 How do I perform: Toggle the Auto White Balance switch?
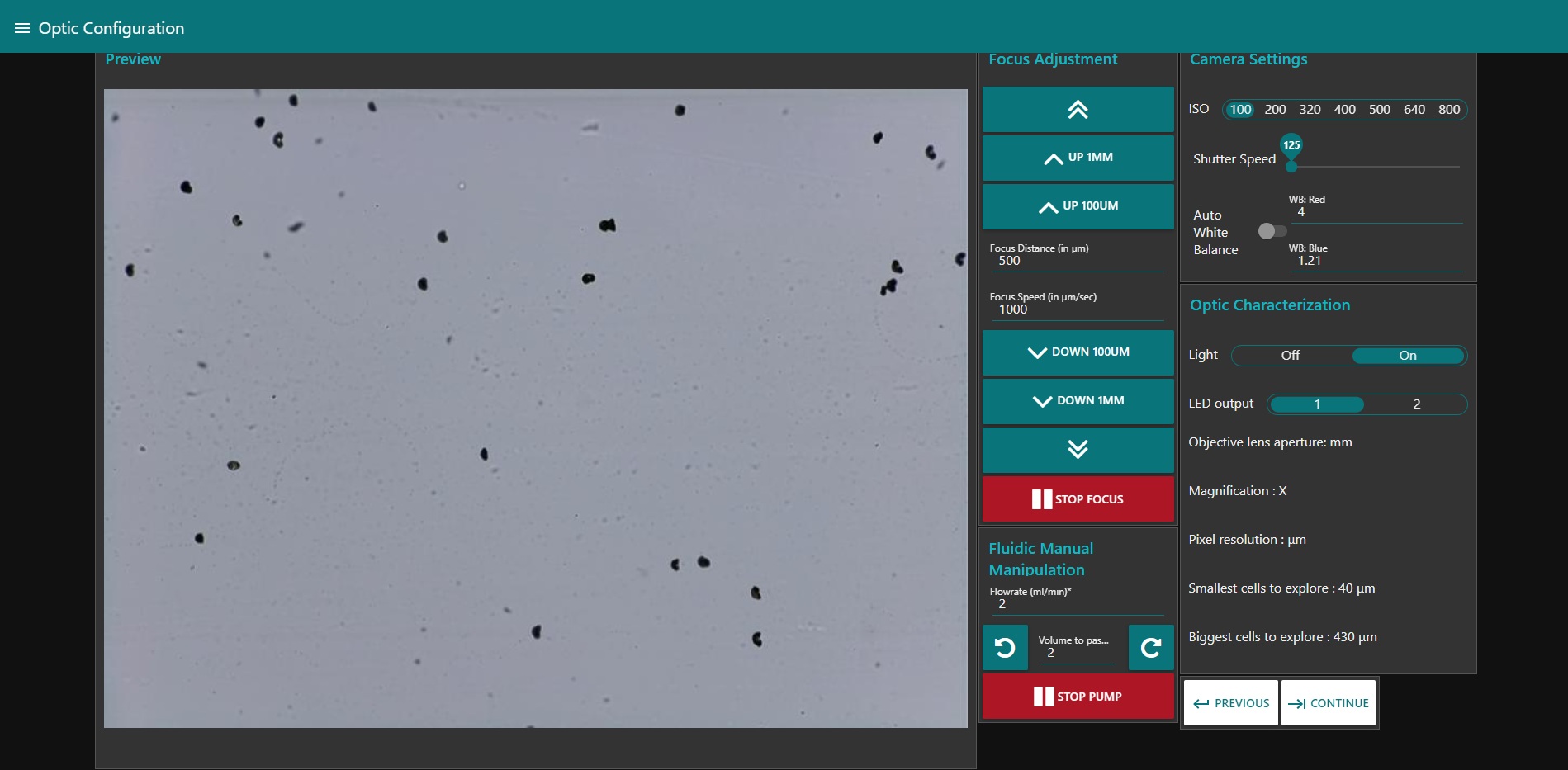click(x=1272, y=231)
